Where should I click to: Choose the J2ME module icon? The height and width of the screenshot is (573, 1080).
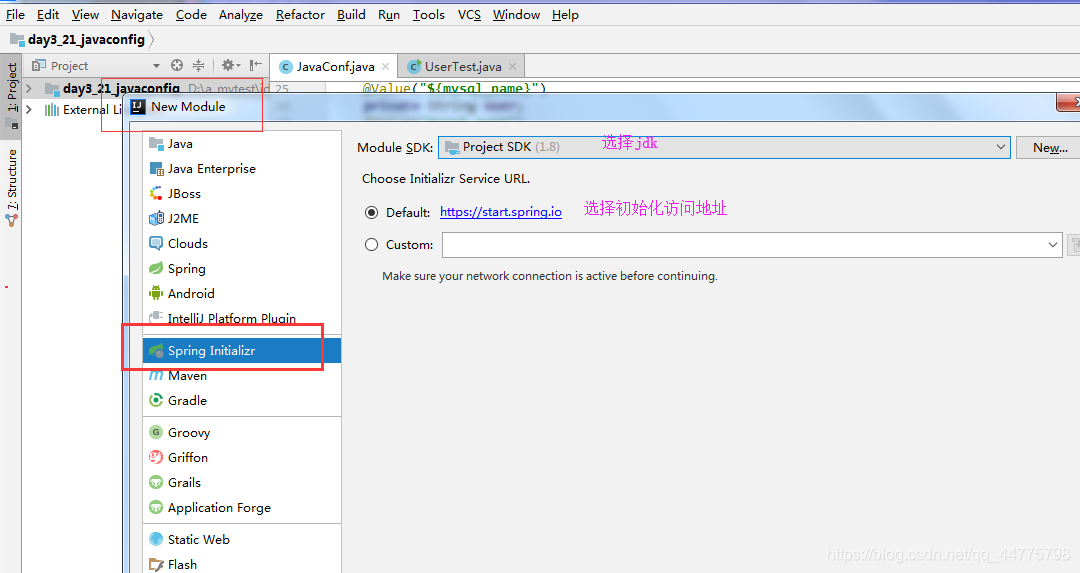click(x=156, y=218)
